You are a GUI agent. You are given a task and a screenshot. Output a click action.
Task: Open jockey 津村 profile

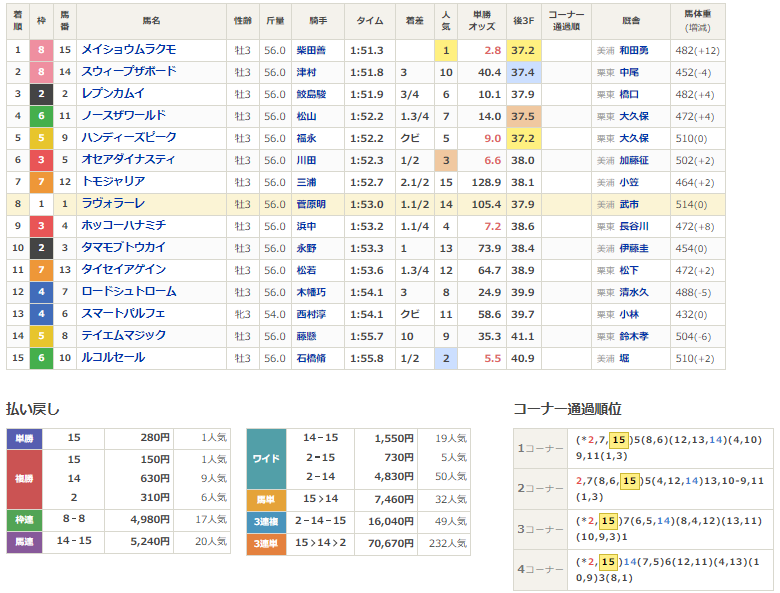tap(306, 72)
